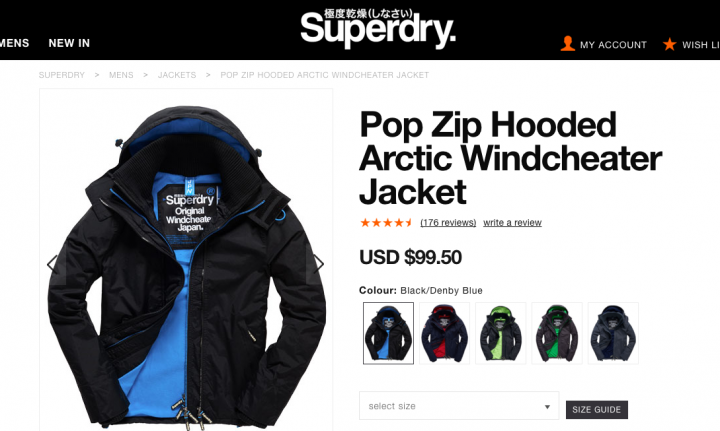Open the SIZE GUIDE button
Screen dimensions: 720x431
pos(596,409)
